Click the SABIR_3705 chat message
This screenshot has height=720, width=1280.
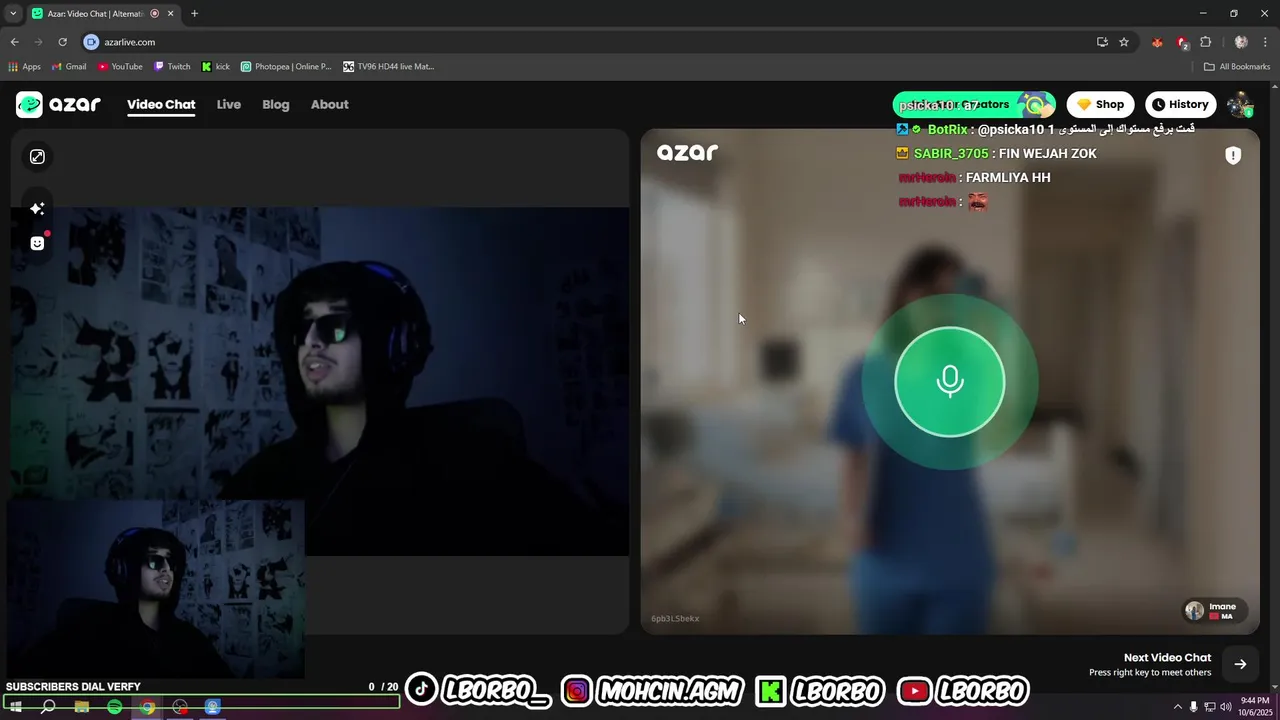click(997, 153)
